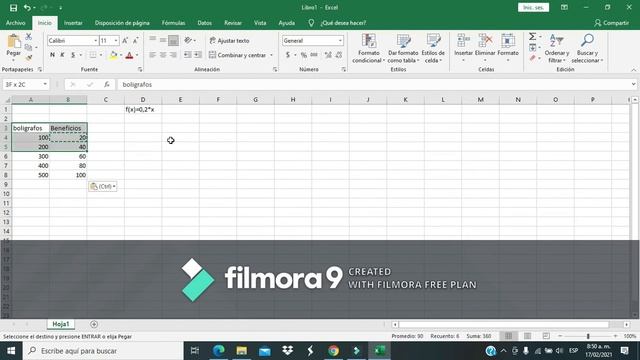
Task: Switch to Disposición de página tab
Action: (122, 23)
